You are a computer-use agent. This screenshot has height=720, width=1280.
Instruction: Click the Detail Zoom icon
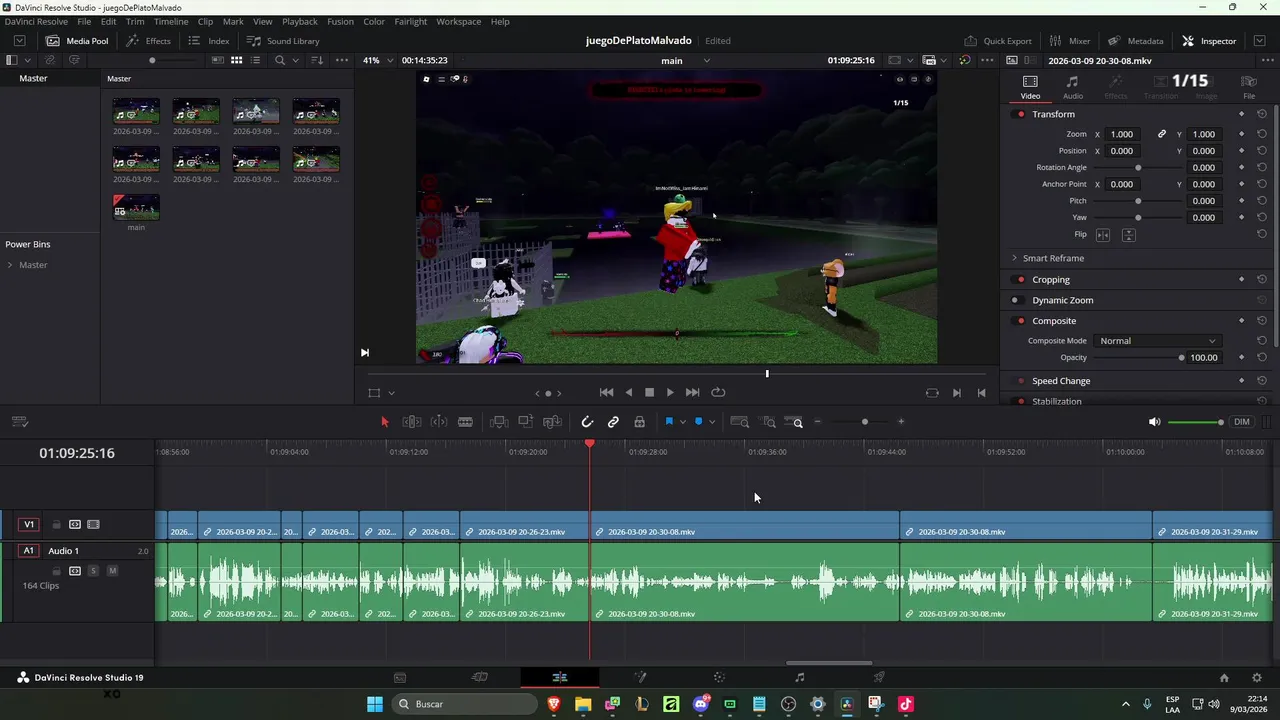769,422
